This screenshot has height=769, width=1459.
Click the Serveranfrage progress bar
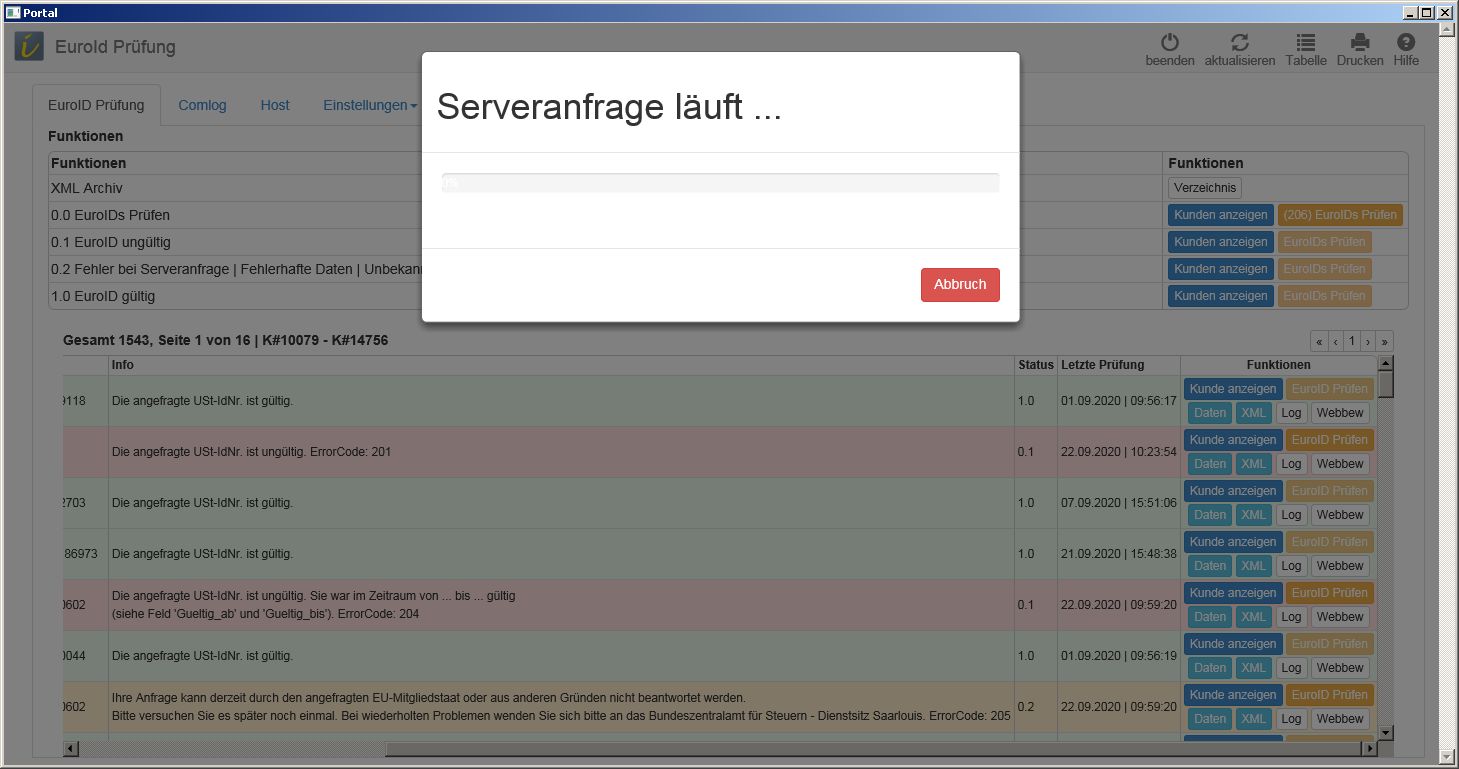[x=720, y=183]
